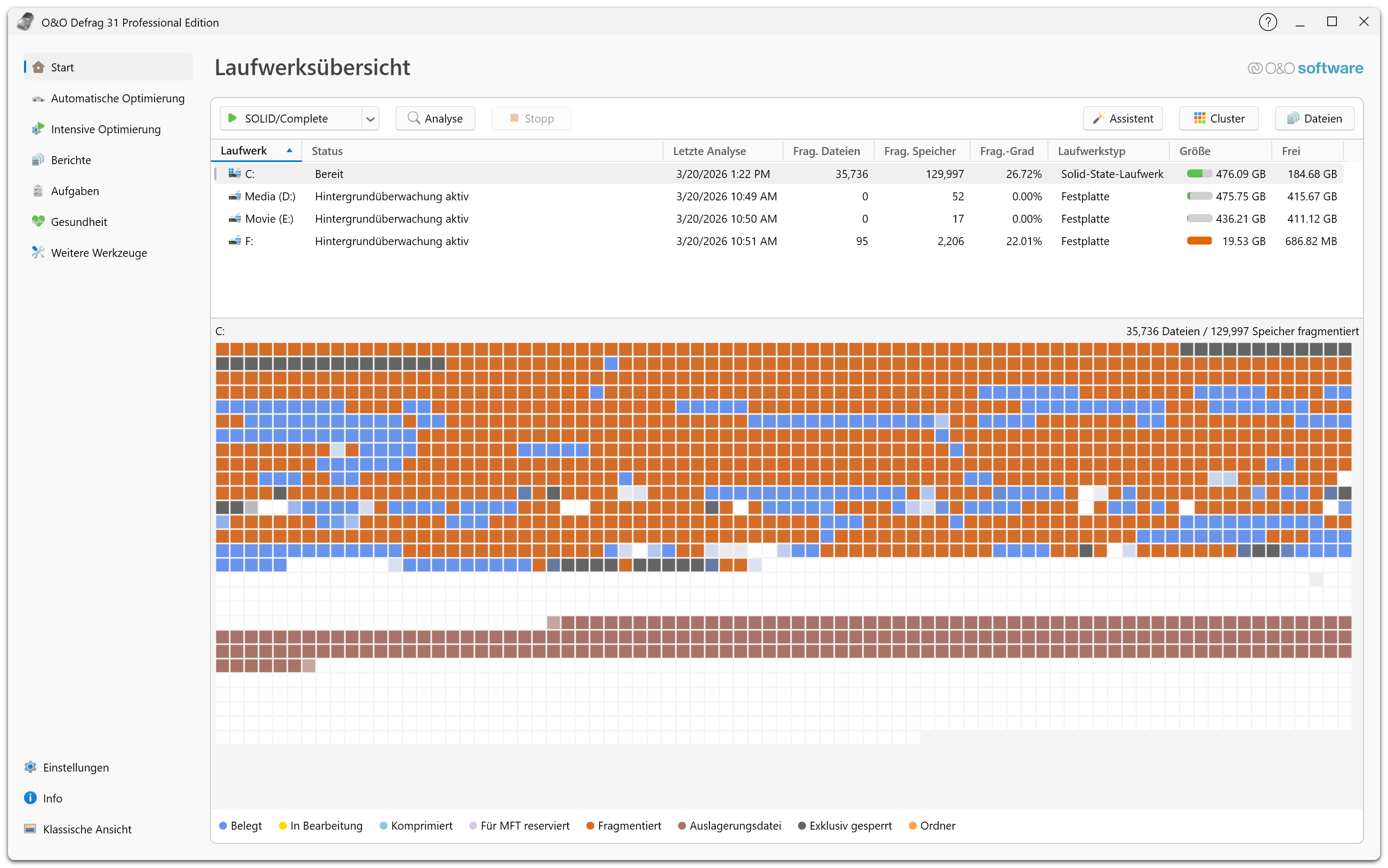The image size is (1388, 868).
Task: Select the Media (D:) drive row
Action: (270, 196)
